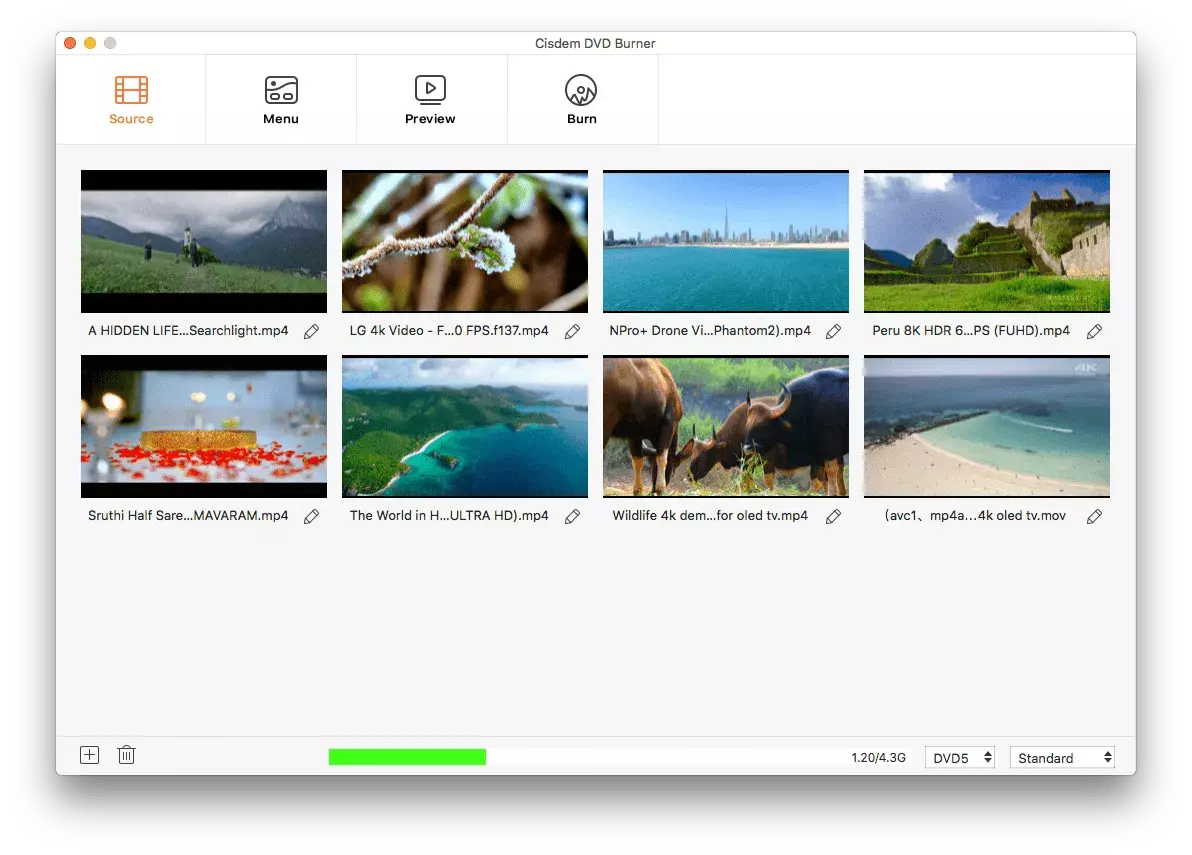Open editor for The World in ULTRA HD video
This screenshot has height=855, width=1192.
pyautogui.click(x=572, y=516)
